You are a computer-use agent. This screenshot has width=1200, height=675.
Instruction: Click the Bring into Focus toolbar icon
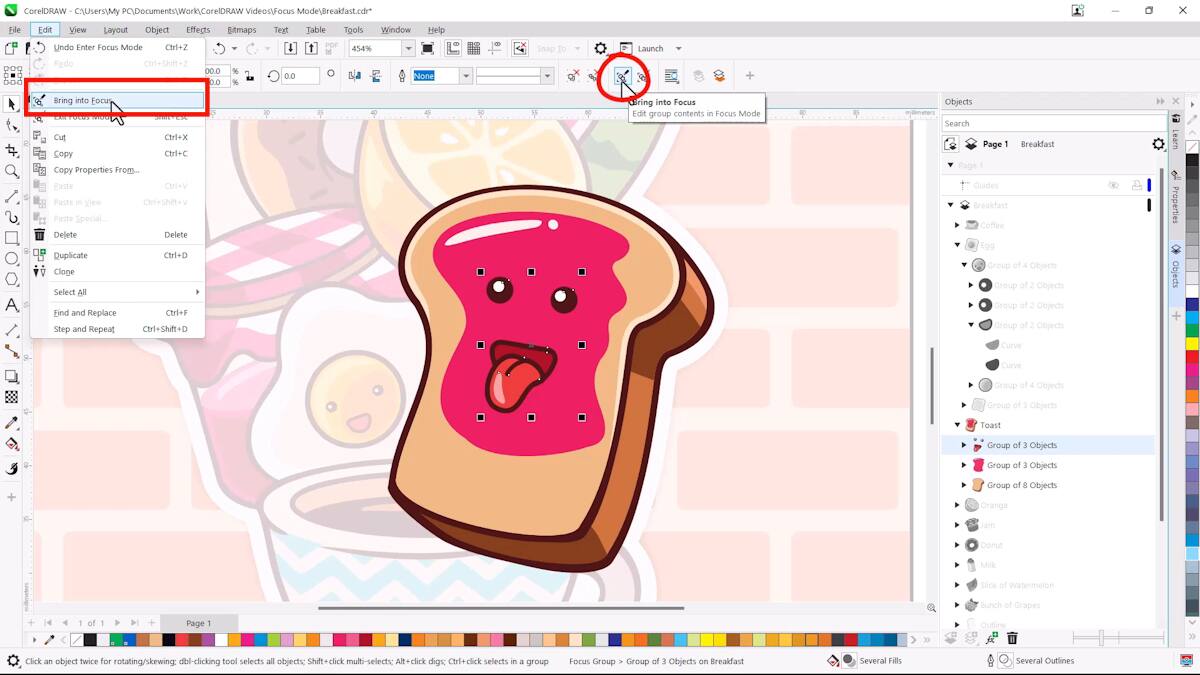[x=622, y=75]
